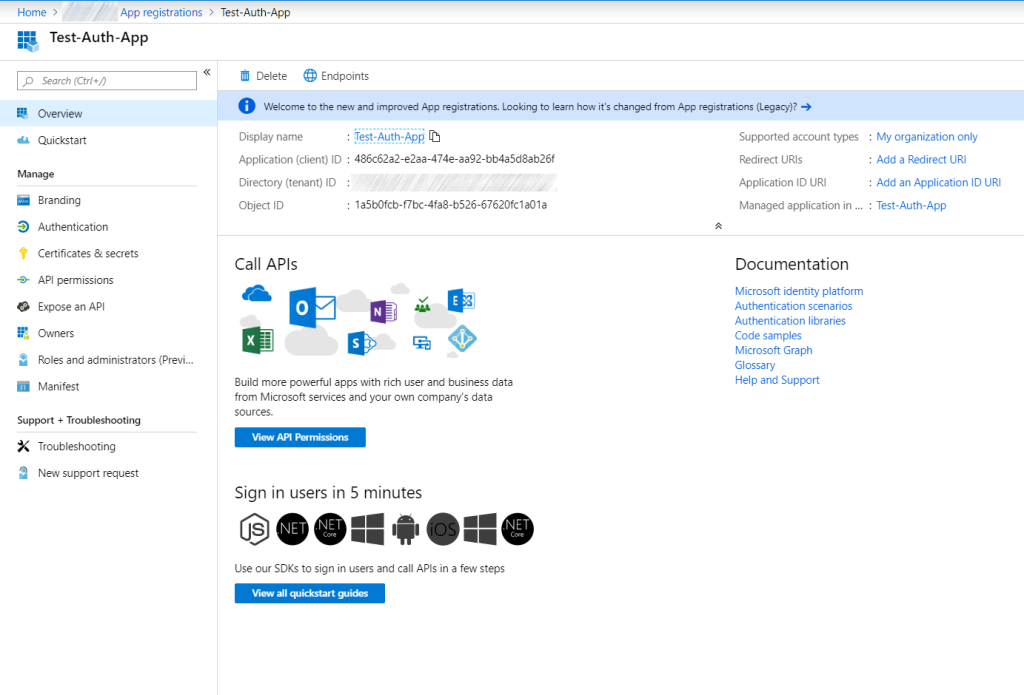
Task: Open Add a Redirect URI link
Action: tap(920, 160)
